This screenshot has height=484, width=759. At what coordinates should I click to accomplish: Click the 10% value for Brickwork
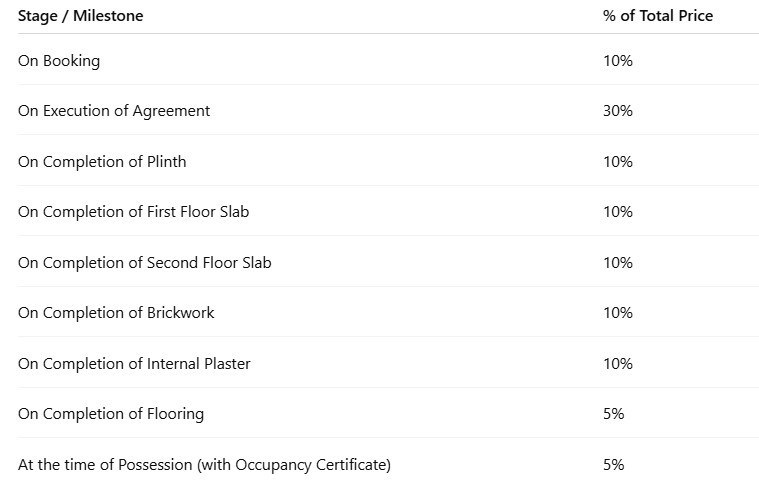618,313
